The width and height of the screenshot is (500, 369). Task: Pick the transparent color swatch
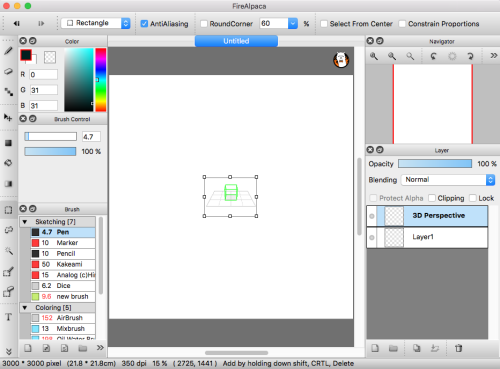point(50,57)
